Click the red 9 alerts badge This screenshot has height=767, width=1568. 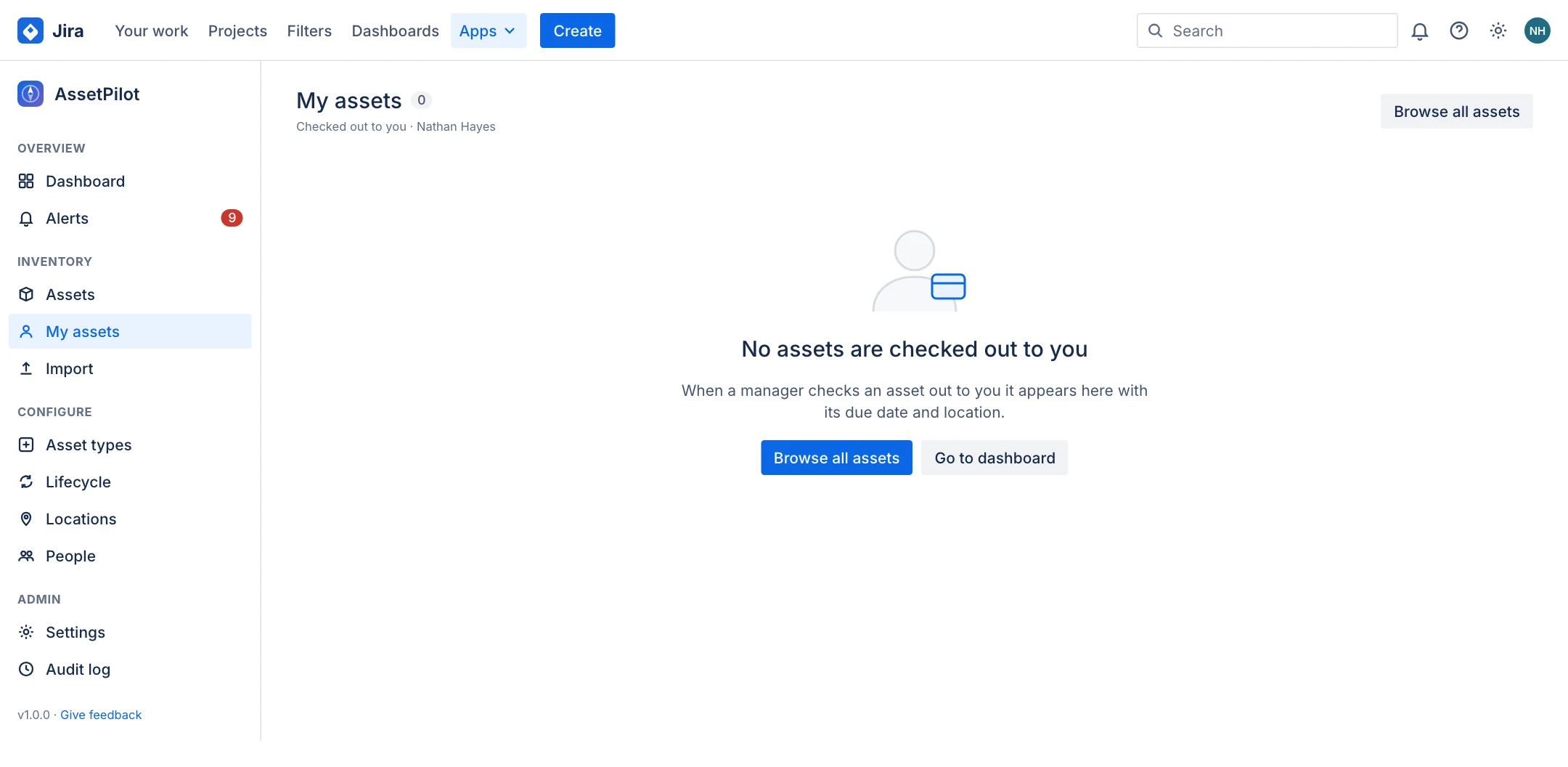coord(232,218)
